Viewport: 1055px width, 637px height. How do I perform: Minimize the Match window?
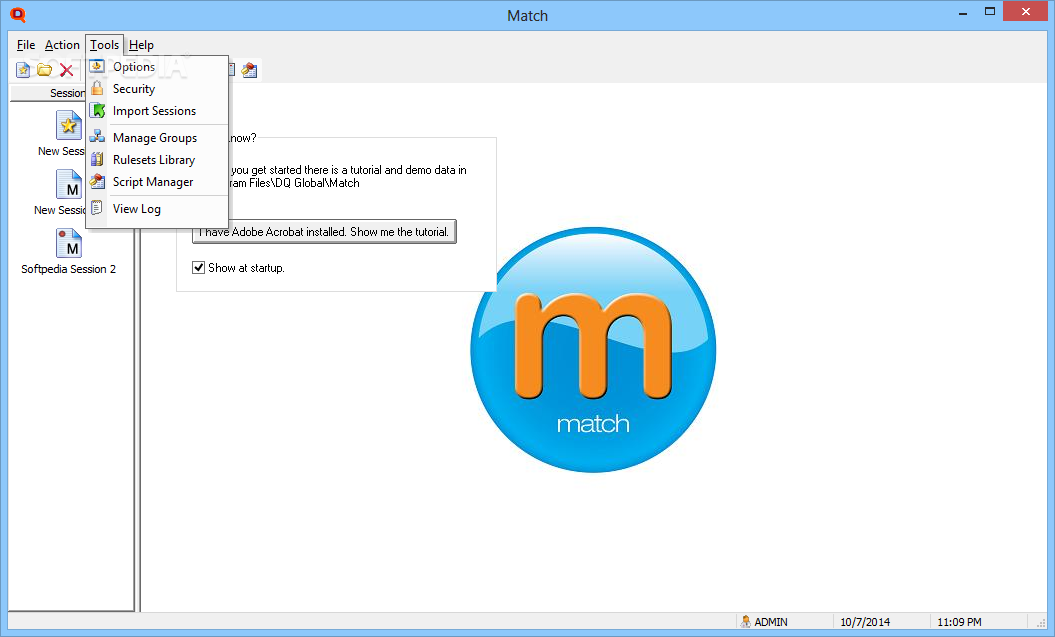[963, 11]
